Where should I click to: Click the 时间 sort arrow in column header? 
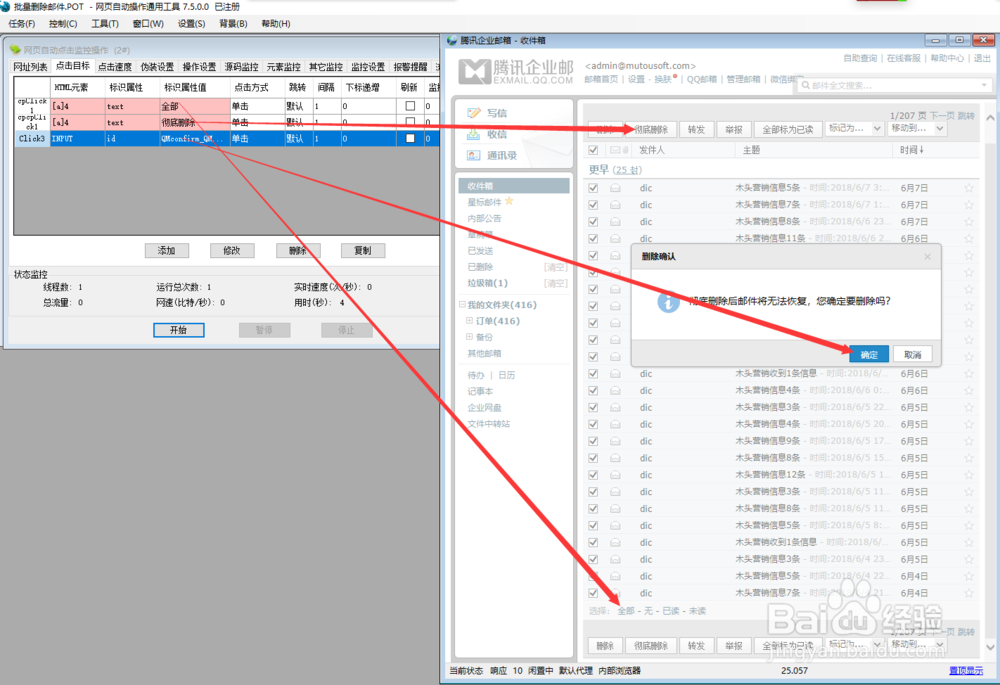[922, 150]
